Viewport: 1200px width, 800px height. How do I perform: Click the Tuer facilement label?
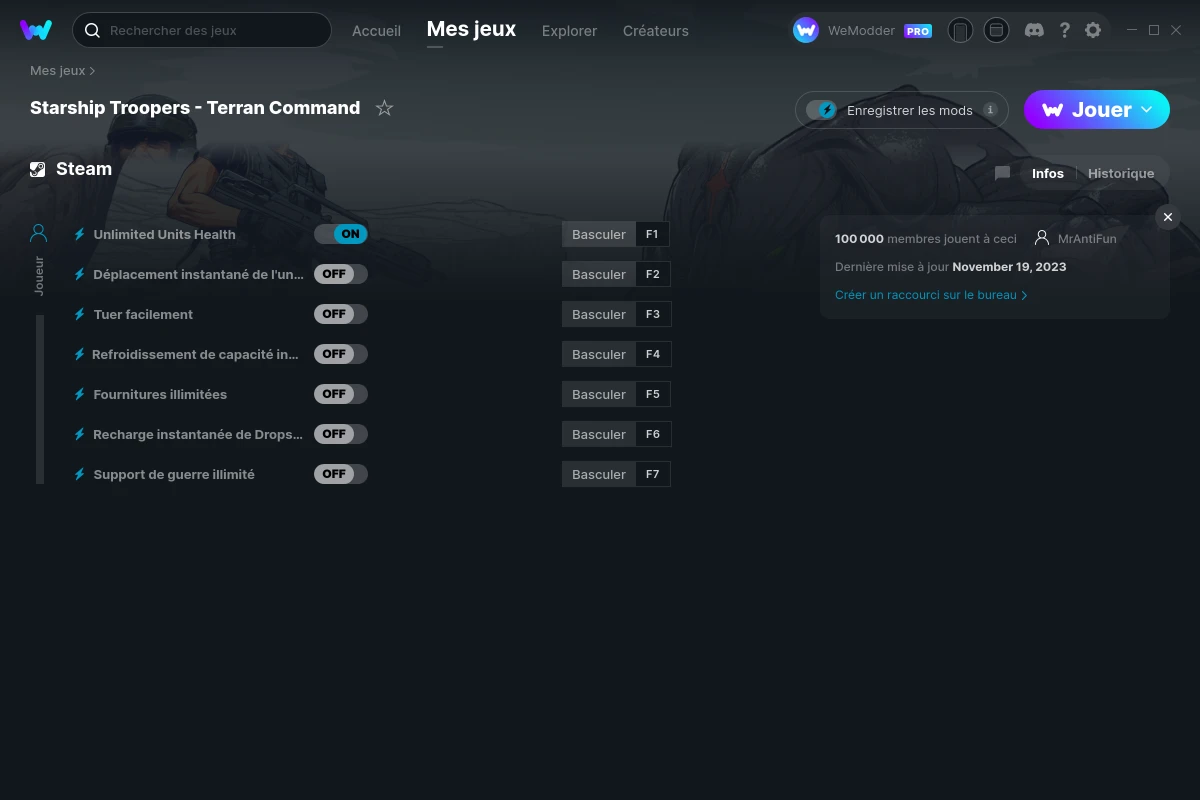point(143,314)
